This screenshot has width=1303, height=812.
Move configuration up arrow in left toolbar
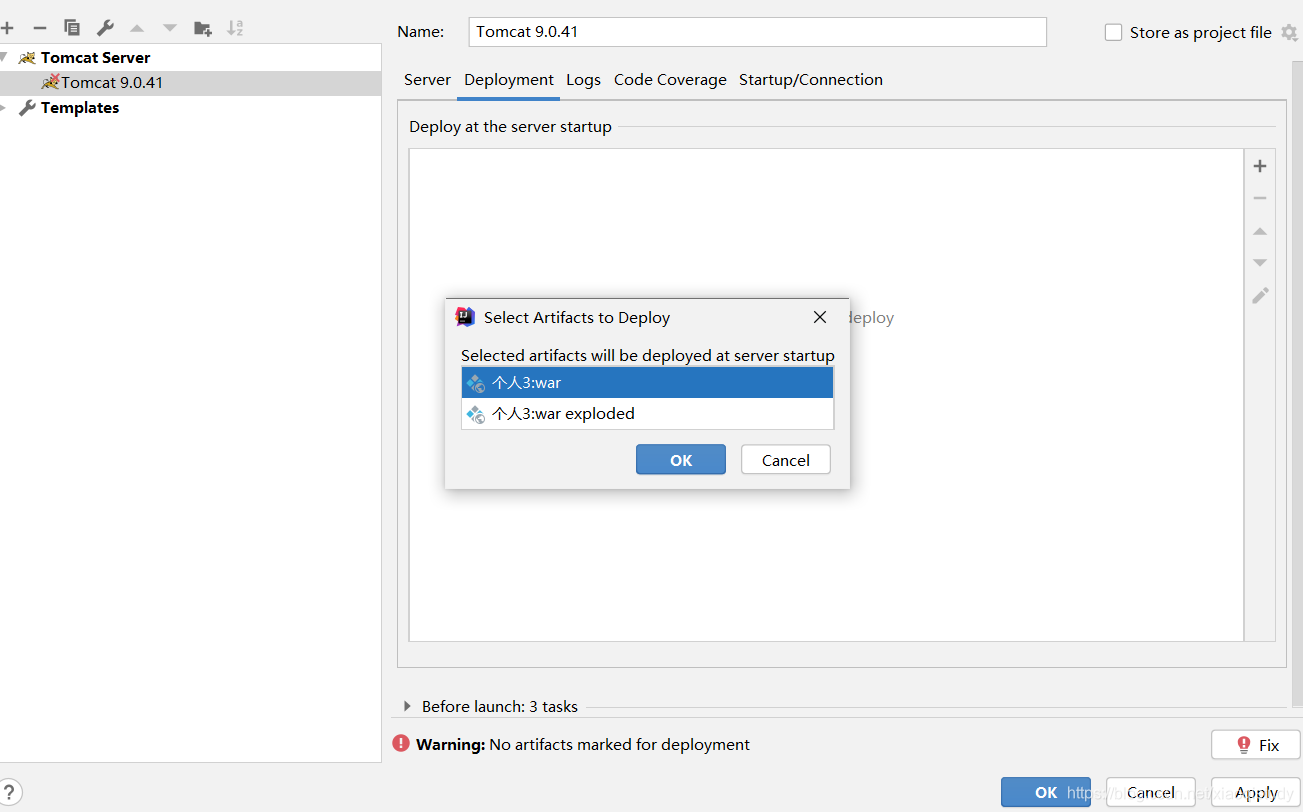point(137,28)
